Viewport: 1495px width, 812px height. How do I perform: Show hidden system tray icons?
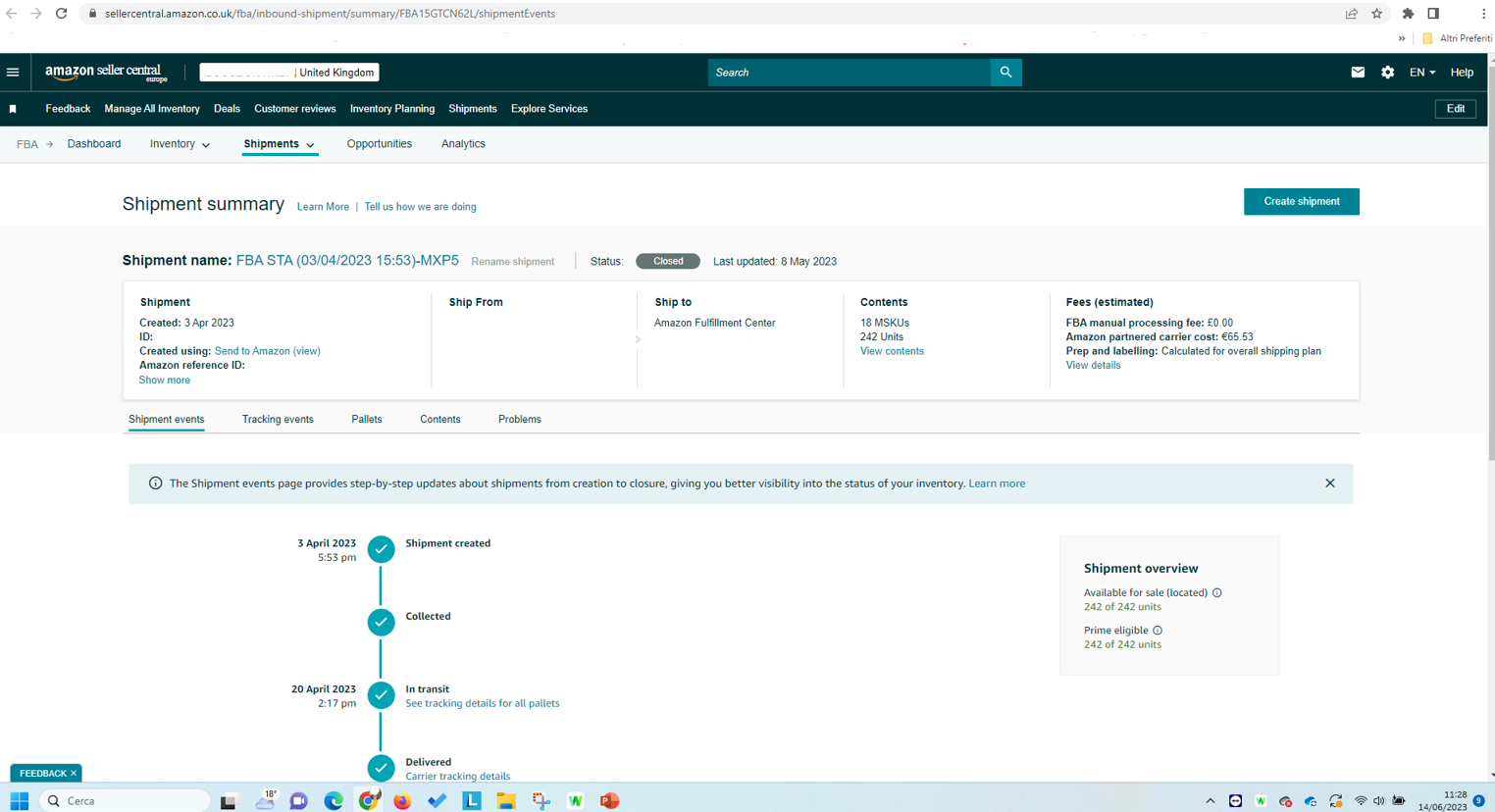click(x=1211, y=801)
